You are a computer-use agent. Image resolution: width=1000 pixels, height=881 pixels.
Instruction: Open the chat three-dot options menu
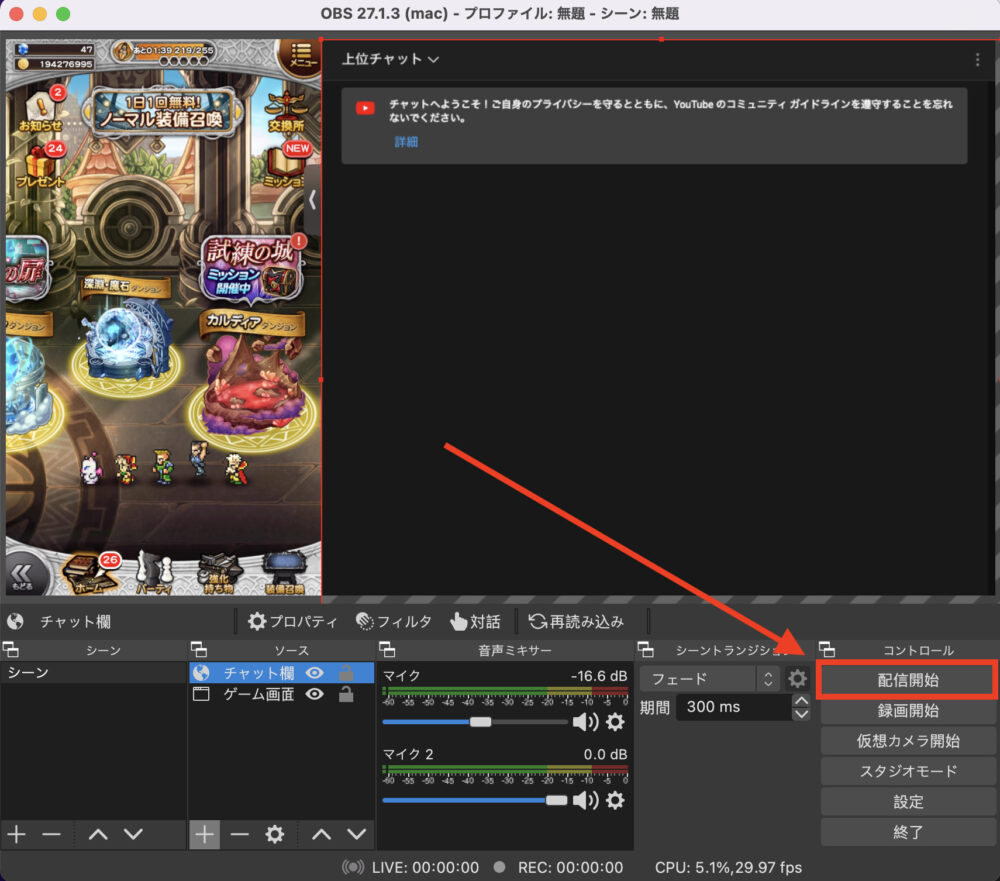[x=977, y=59]
